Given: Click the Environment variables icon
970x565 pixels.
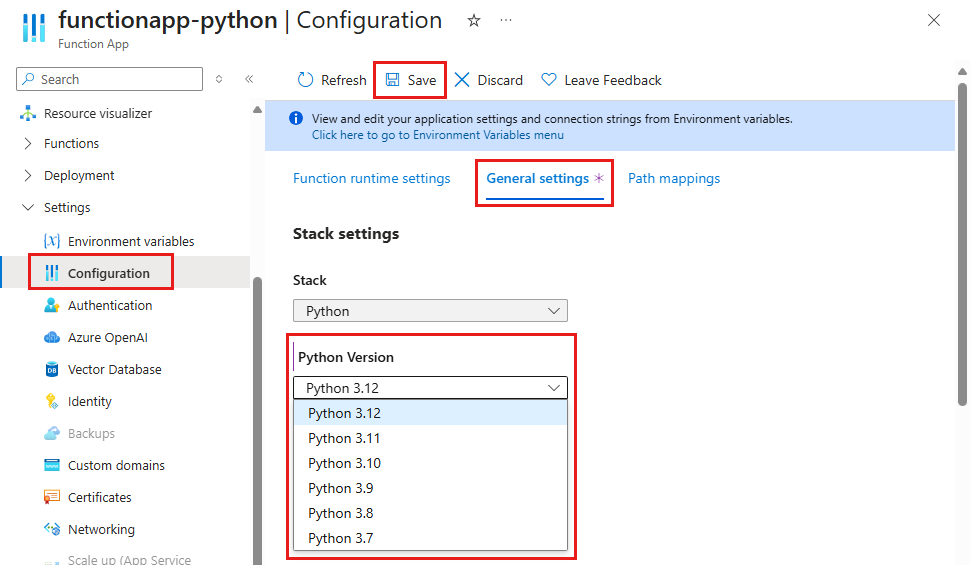Looking at the screenshot, I should click(x=52, y=241).
